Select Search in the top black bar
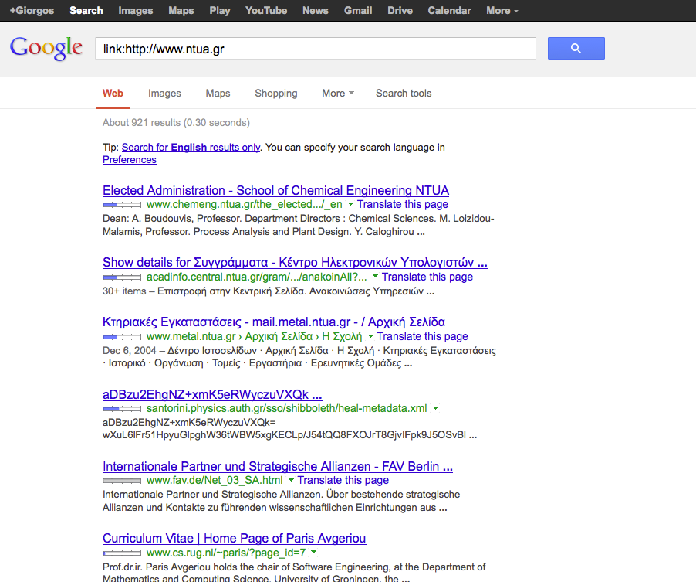 86,11
